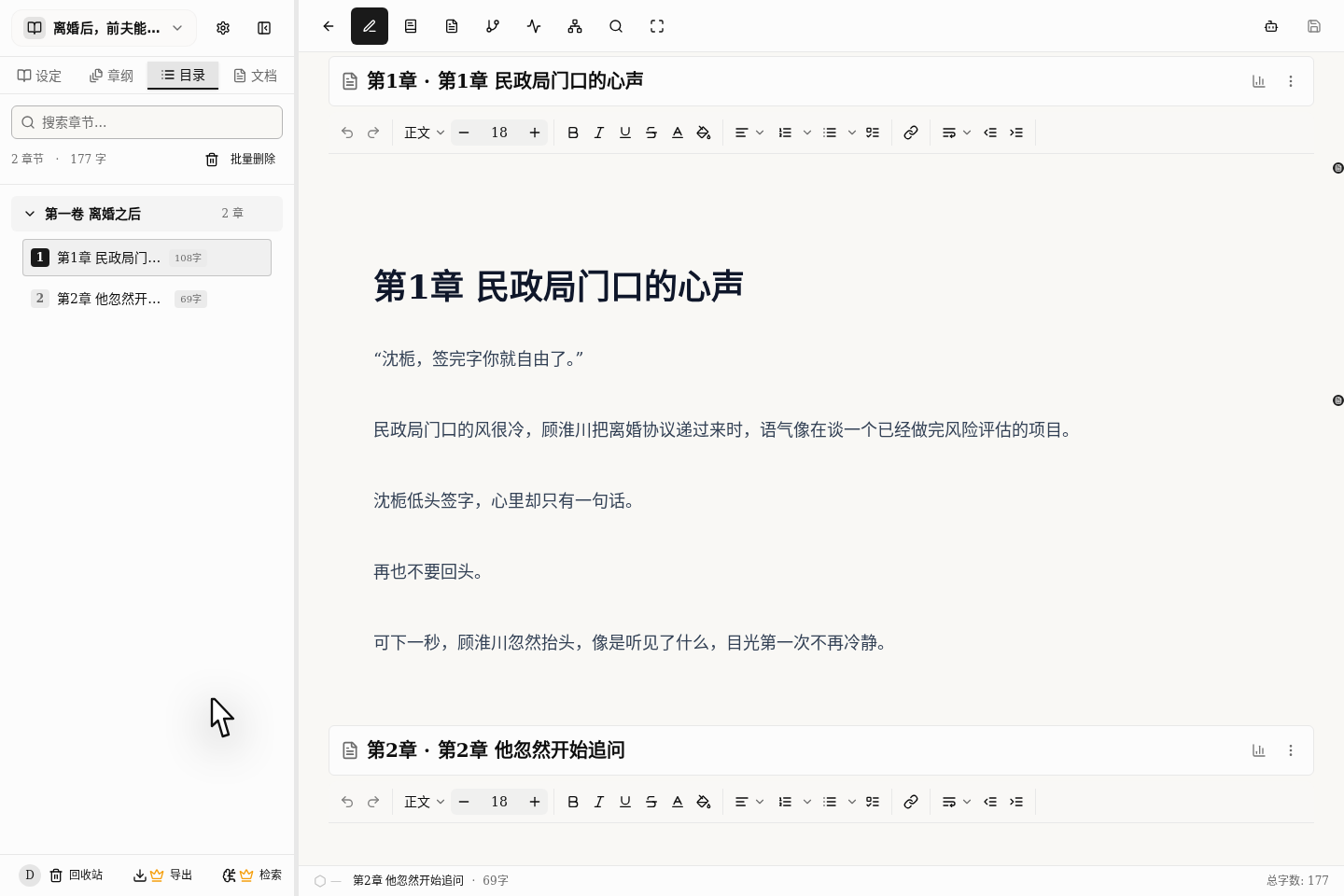Screen dimensions: 1344x896
Task: Enter fullscreen mode via the toolbar icon
Action: tap(657, 26)
